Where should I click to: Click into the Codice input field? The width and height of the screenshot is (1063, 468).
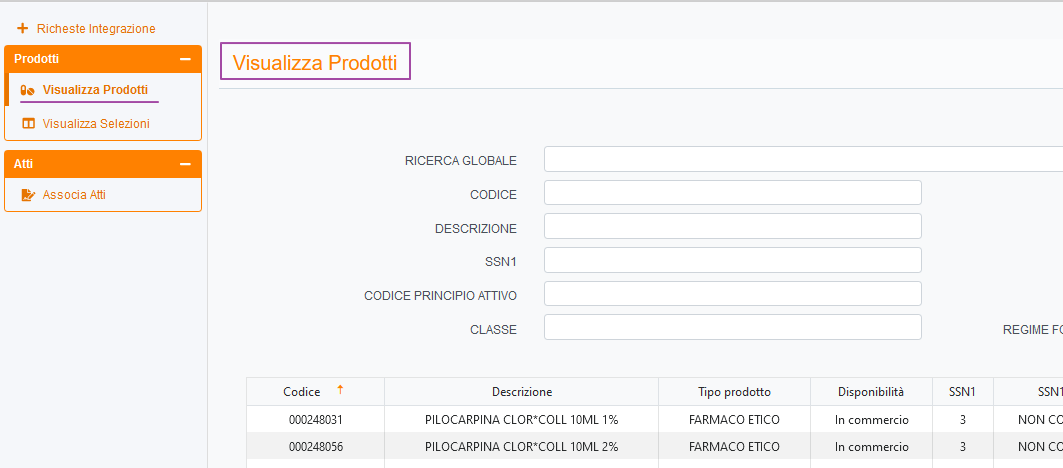tap(732, 193)
